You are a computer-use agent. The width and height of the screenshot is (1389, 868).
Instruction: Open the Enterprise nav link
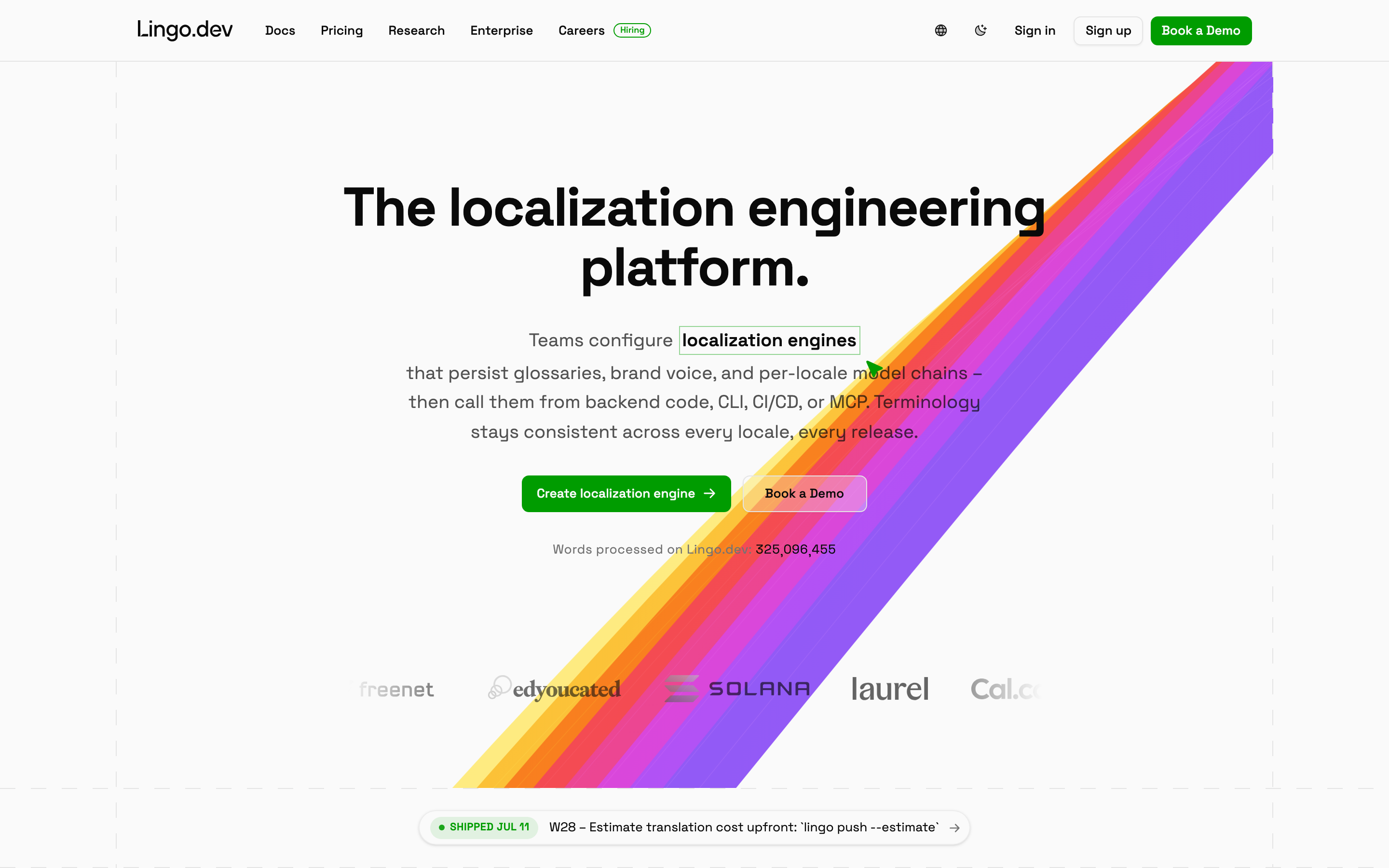click(501, 30)
